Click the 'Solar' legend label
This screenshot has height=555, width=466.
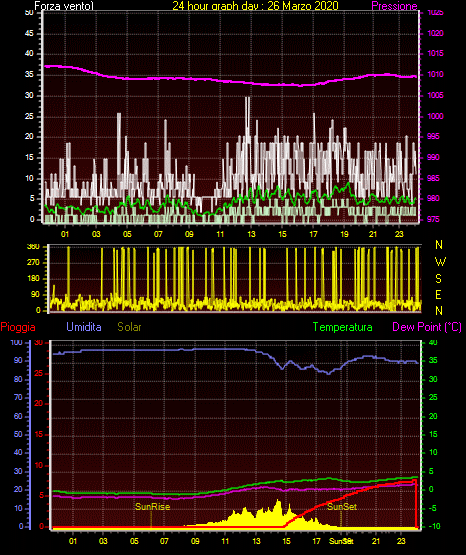point(129,327)
